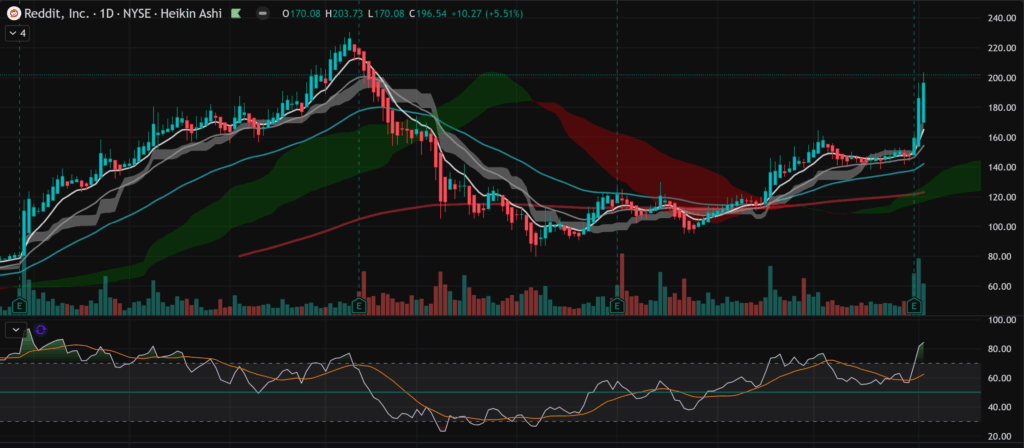Click the Reddit logo icon in chart header
The width and height of the screenshot is (1024, 448).
(14, 14)
